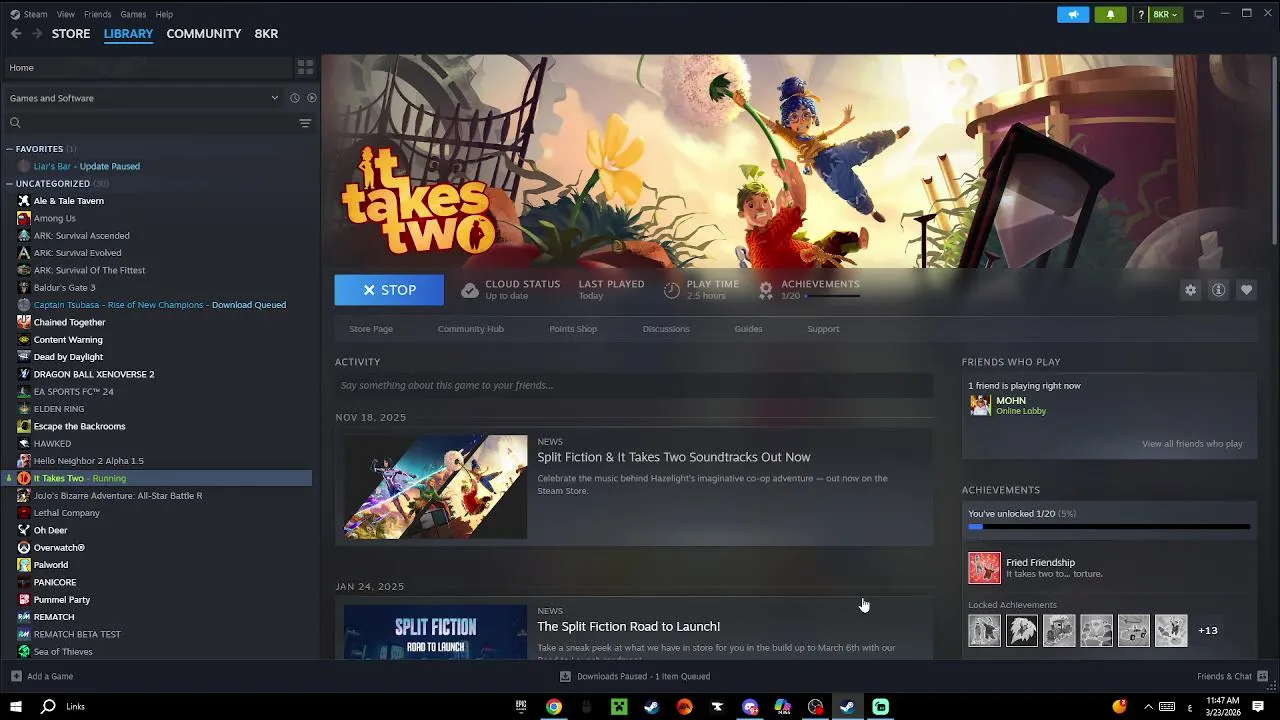Open the Community Hub link
Viewport: 1280px width, 720px height.
[x=470, y=329]
